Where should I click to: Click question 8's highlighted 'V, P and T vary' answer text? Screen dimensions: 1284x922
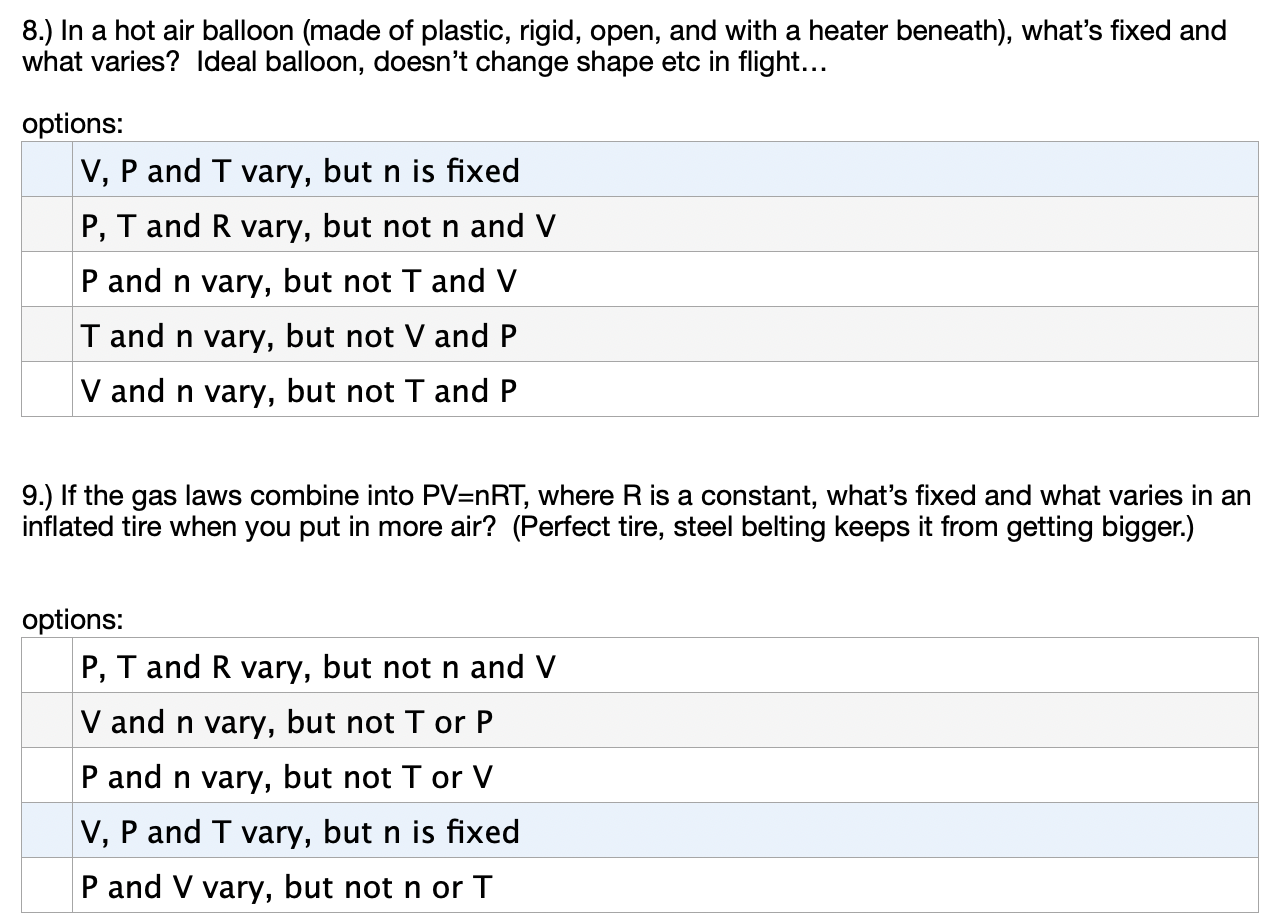tap(300, 172)
